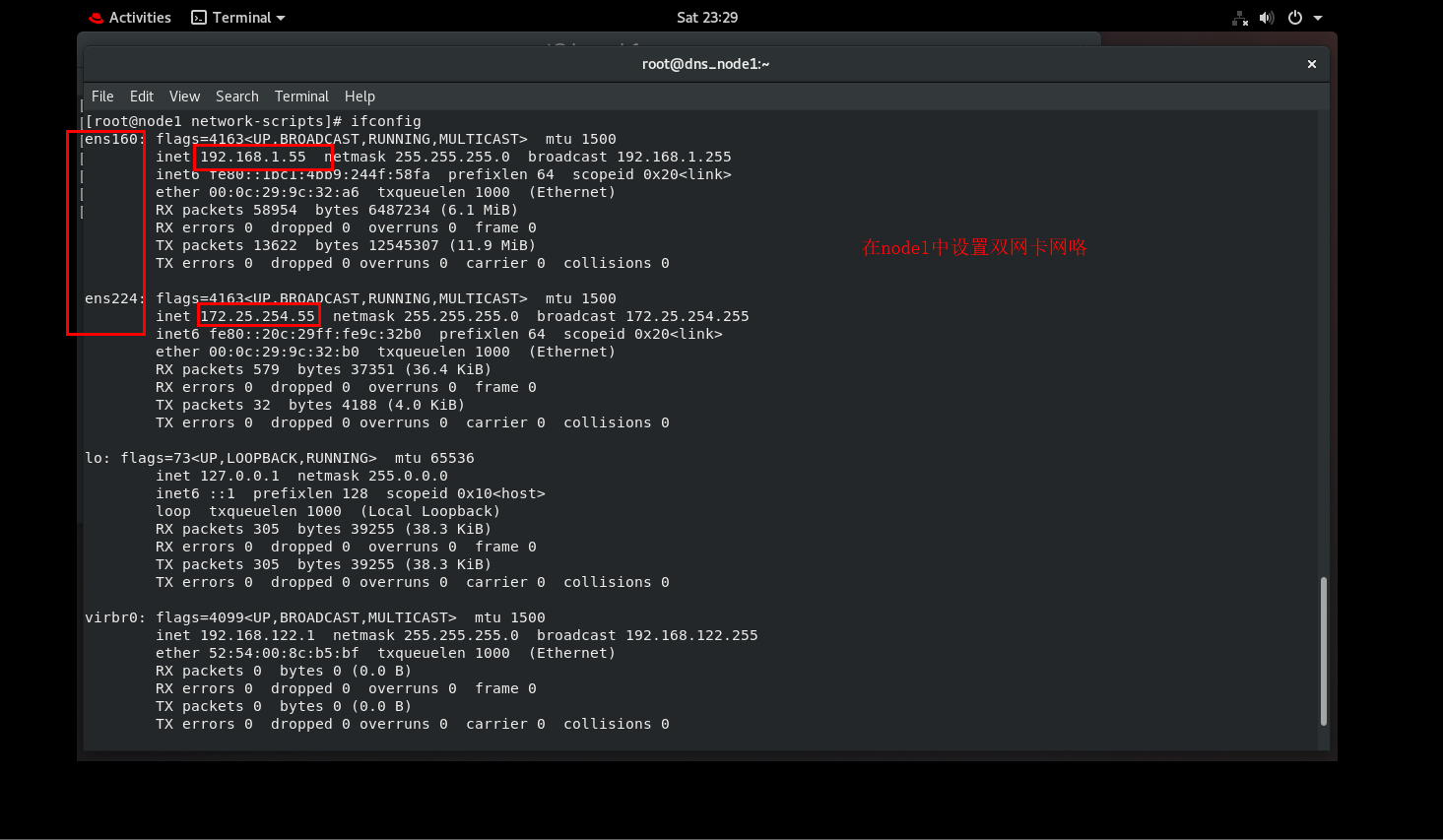Viewport: 1443px width, 840px height.
Task: Click the ens160: interface name
Action: (115, 139)
